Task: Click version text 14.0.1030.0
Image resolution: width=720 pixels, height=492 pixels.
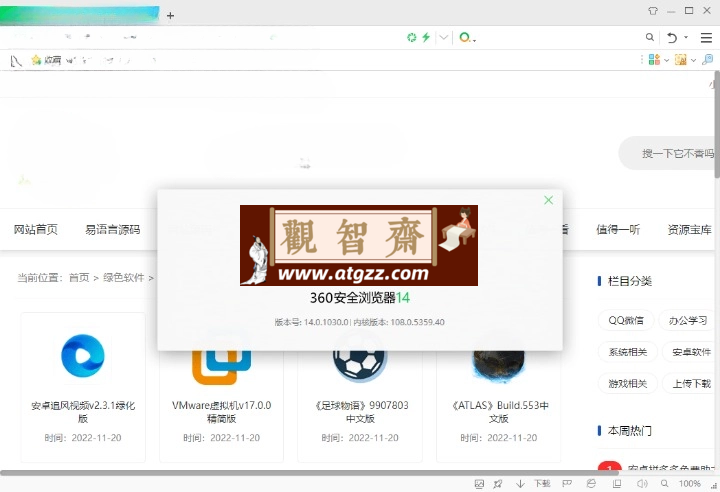Action: [326, 322]
